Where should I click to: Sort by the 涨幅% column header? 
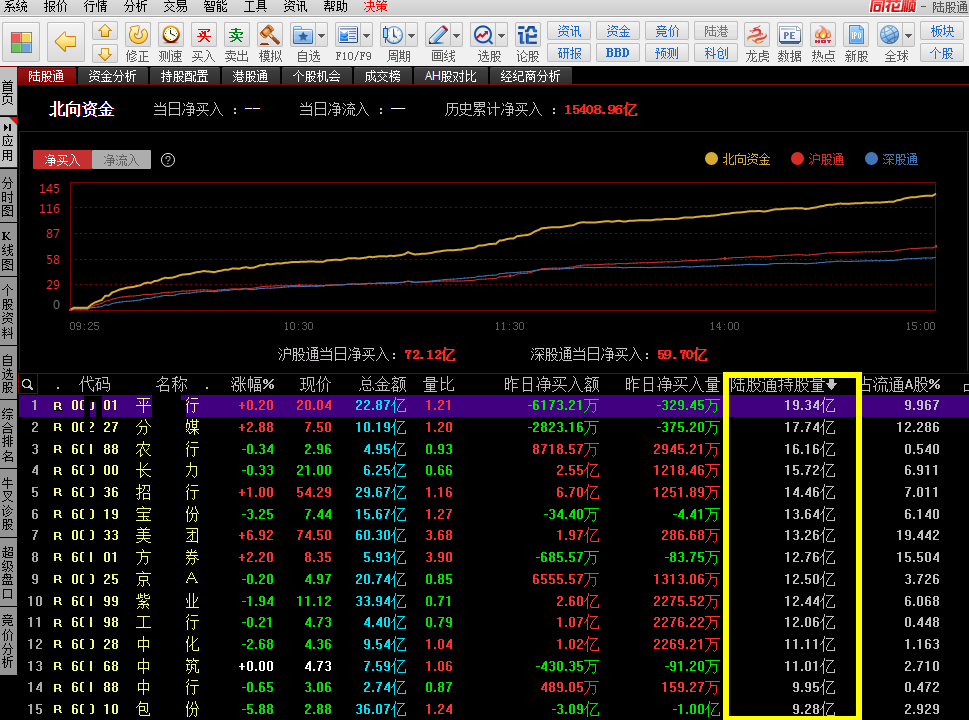(x=252, y=384)
